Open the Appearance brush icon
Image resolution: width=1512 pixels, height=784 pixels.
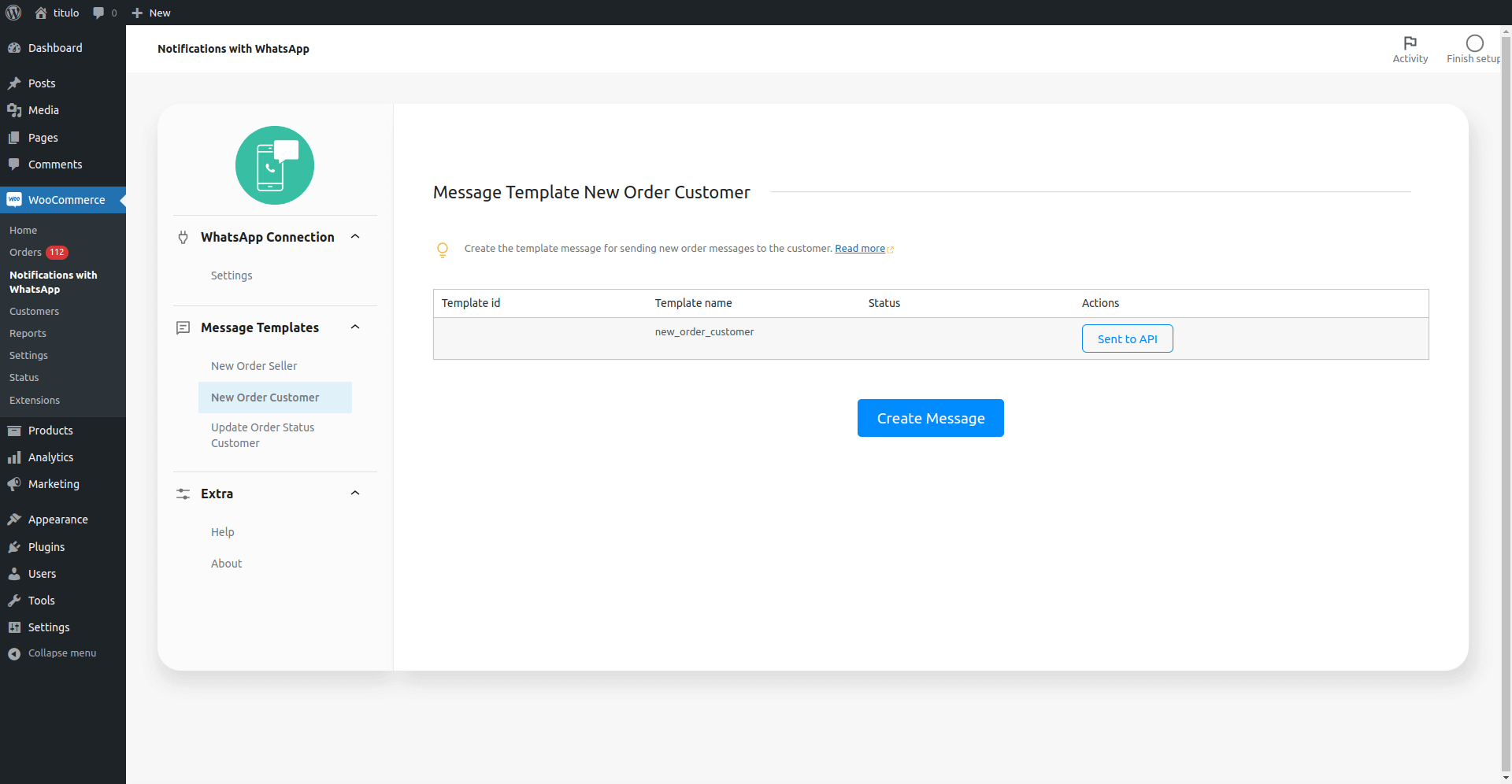click(14, 520)
